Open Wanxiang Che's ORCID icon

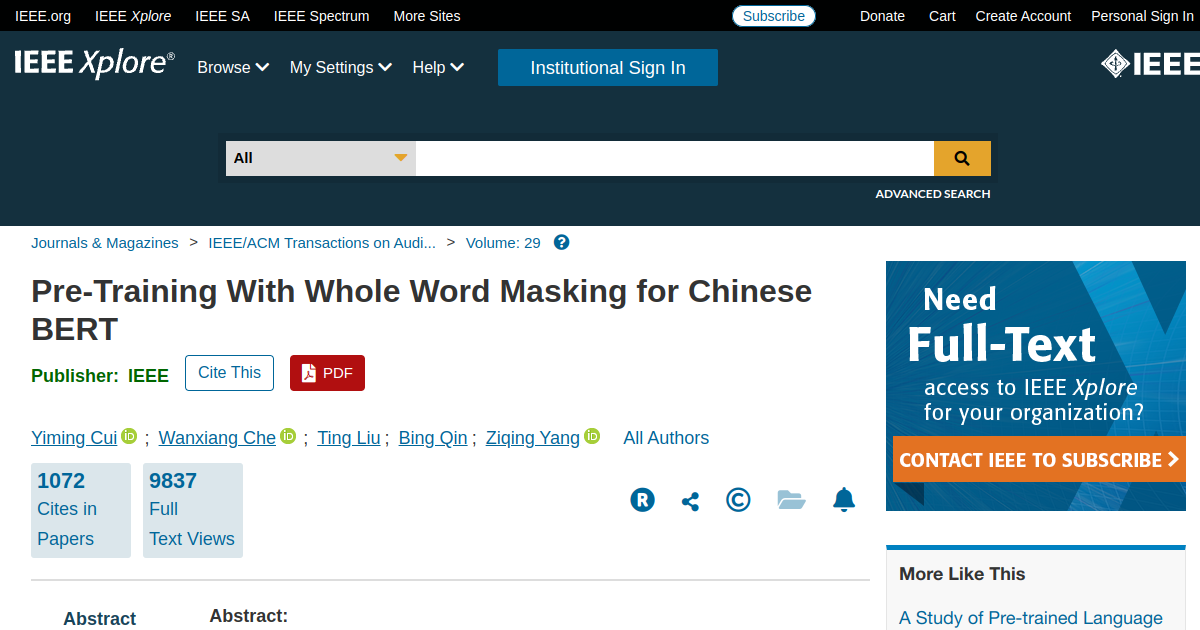(x=288, y=436)
